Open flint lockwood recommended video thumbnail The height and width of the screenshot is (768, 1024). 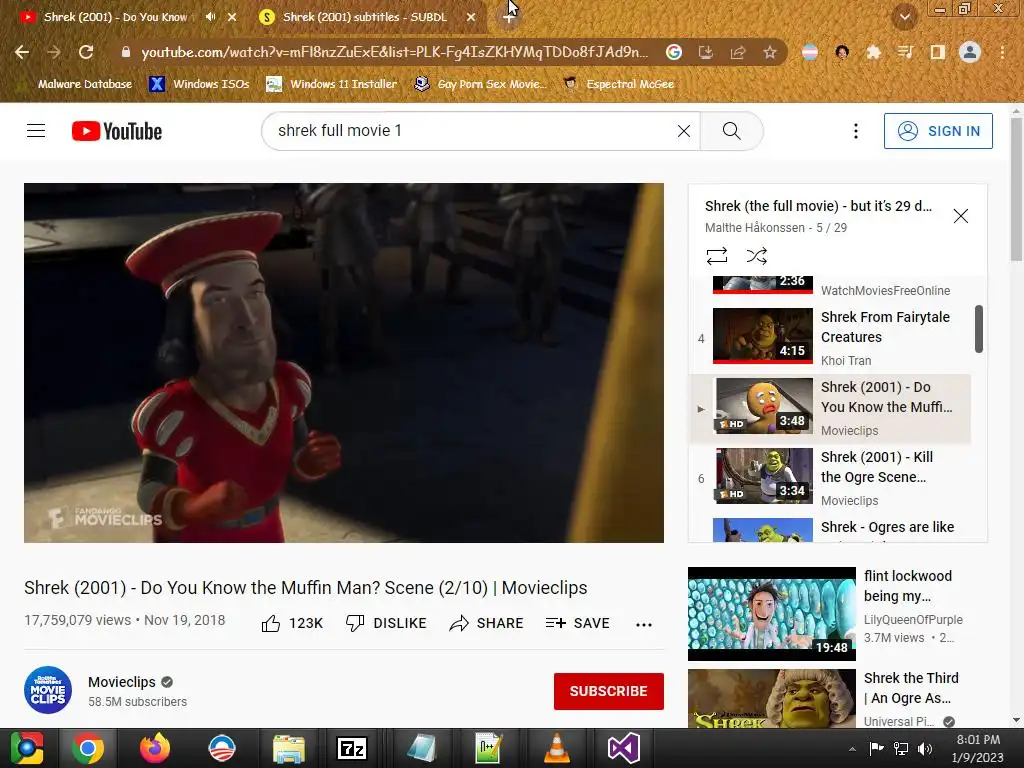[771, 614]
